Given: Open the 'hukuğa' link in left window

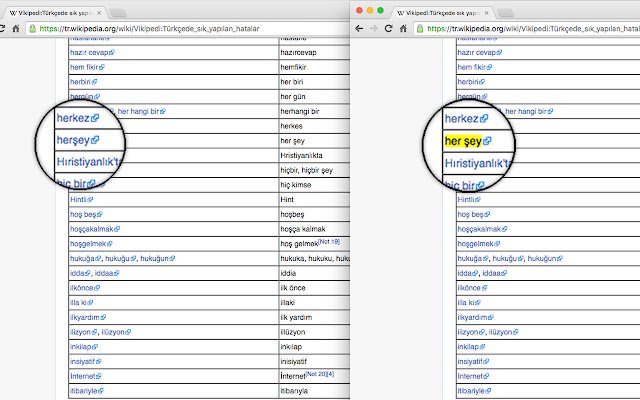Looking at the screenshot, I should (82, 258).
